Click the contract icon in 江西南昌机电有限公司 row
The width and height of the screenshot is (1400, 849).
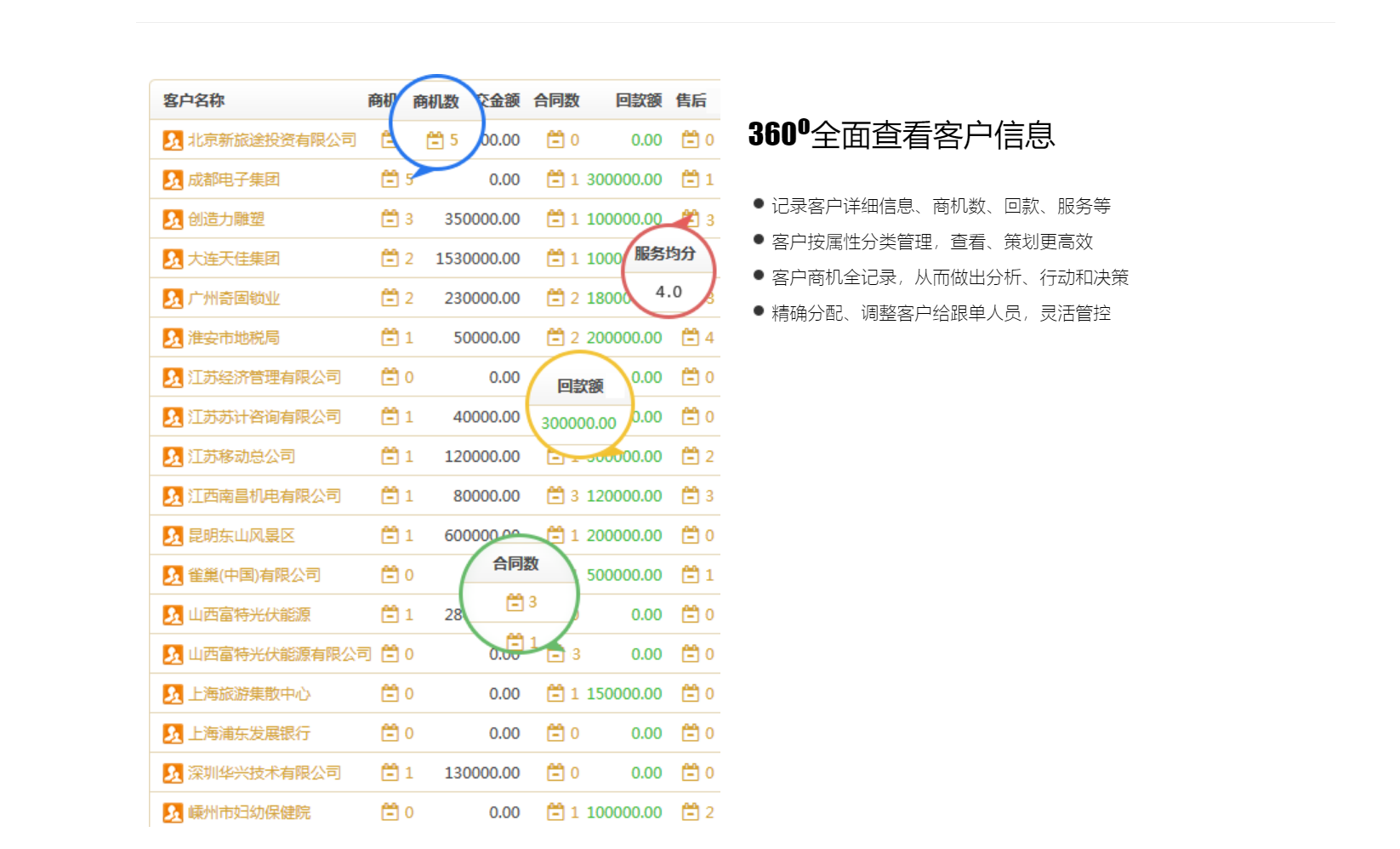(x=555, y=496)
